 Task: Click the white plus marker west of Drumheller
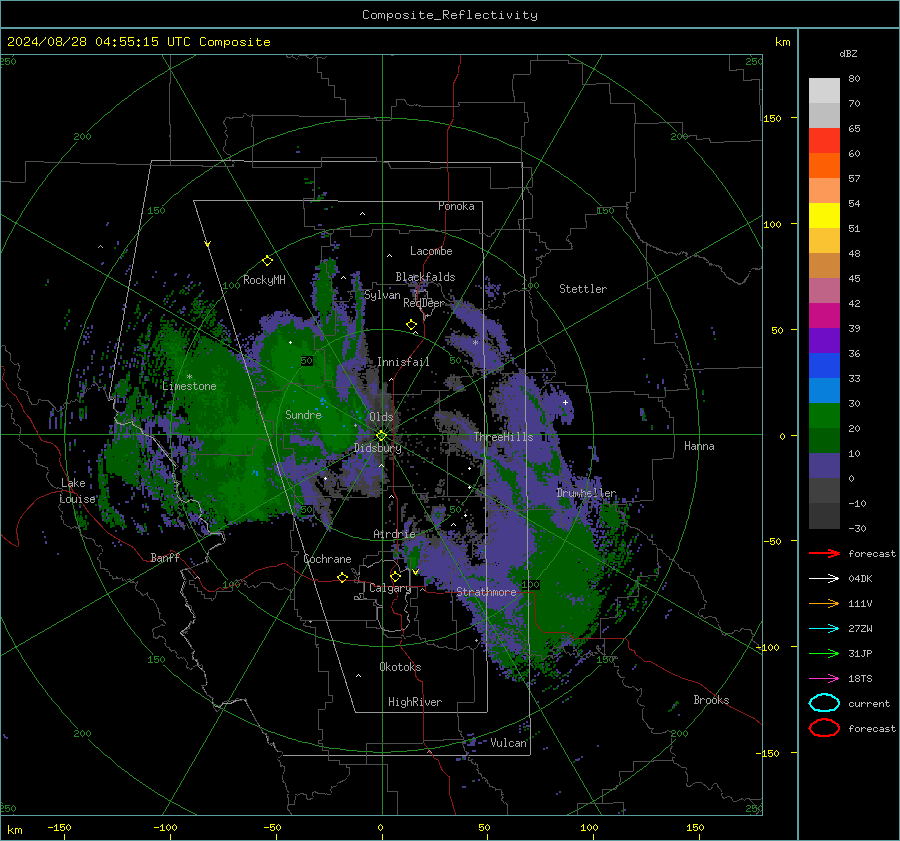tap(565, 402)
